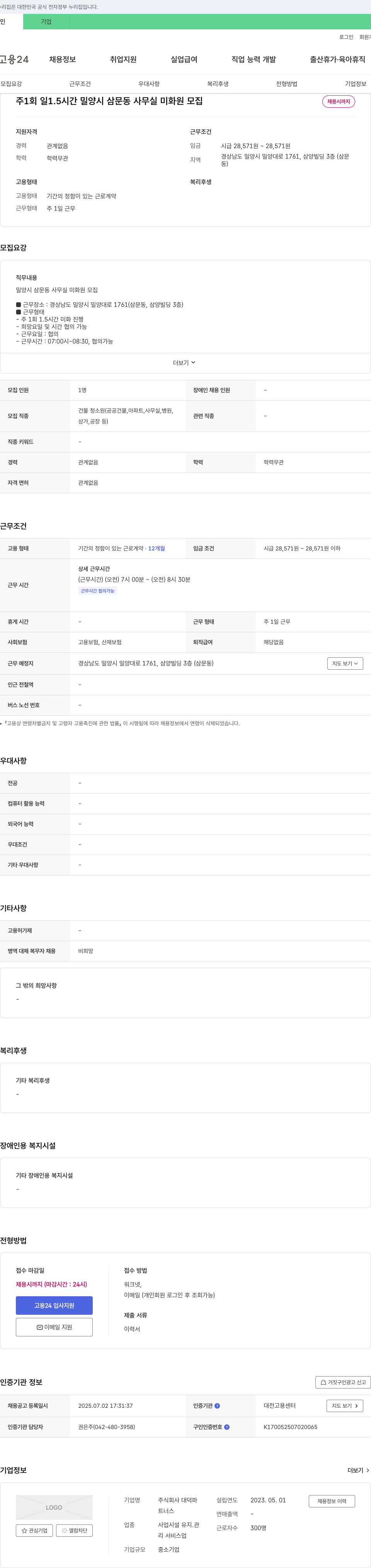Expand job details with 더보기 chevron

[185, 363]
